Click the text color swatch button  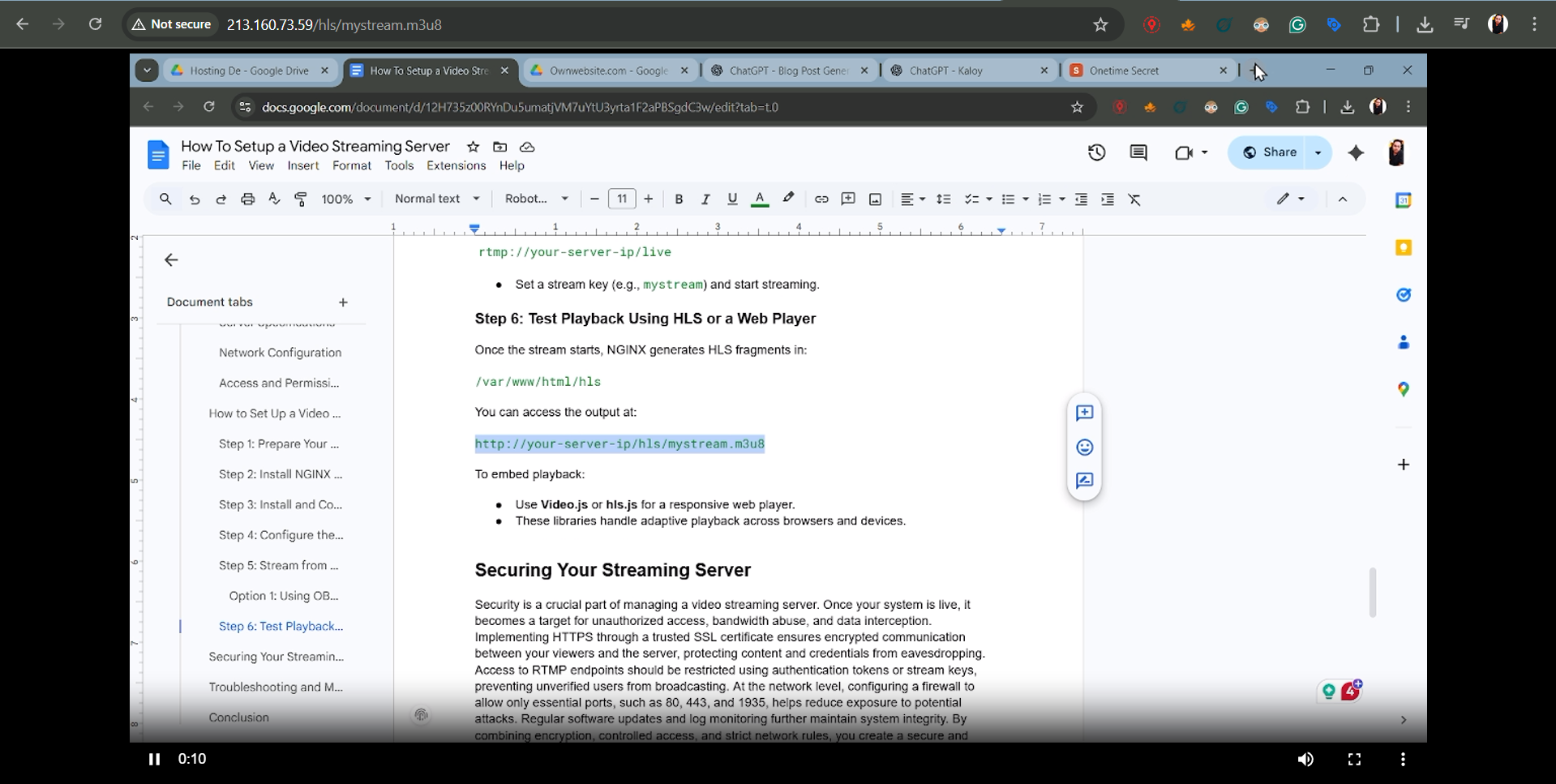(x=760, y=199)
